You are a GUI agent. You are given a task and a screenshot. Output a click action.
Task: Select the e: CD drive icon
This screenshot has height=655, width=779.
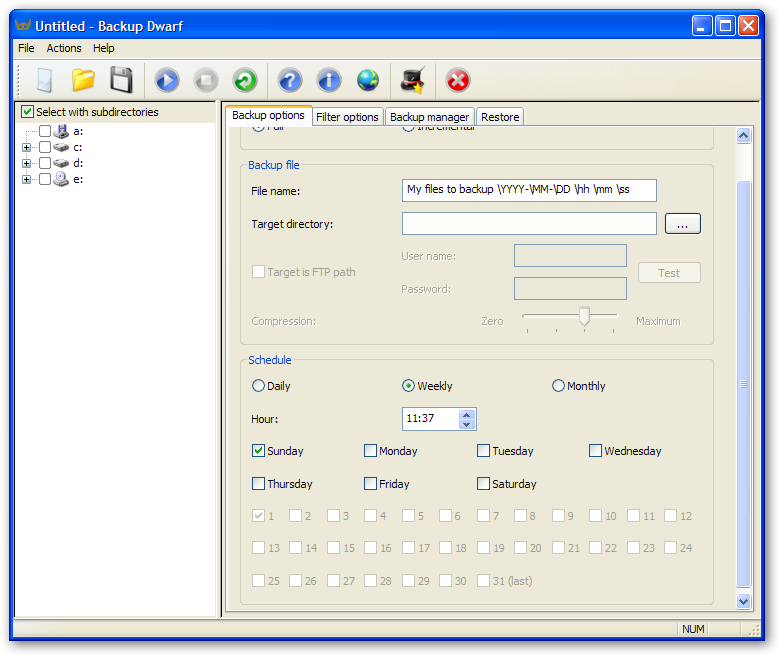coord(61,179)
